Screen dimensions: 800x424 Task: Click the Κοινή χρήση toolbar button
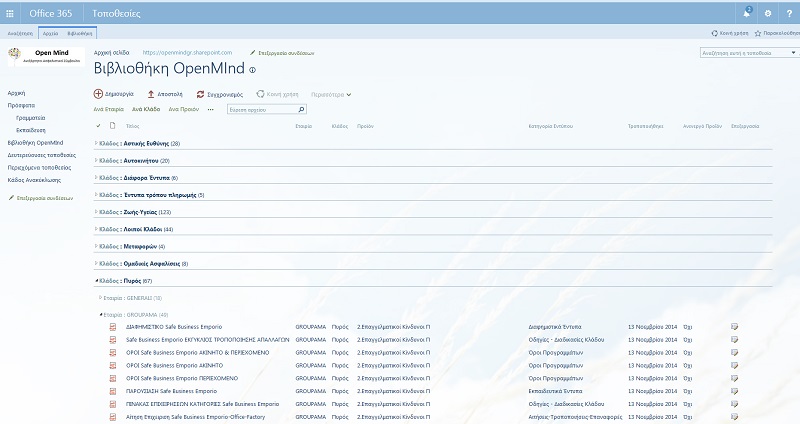(277, 94)
